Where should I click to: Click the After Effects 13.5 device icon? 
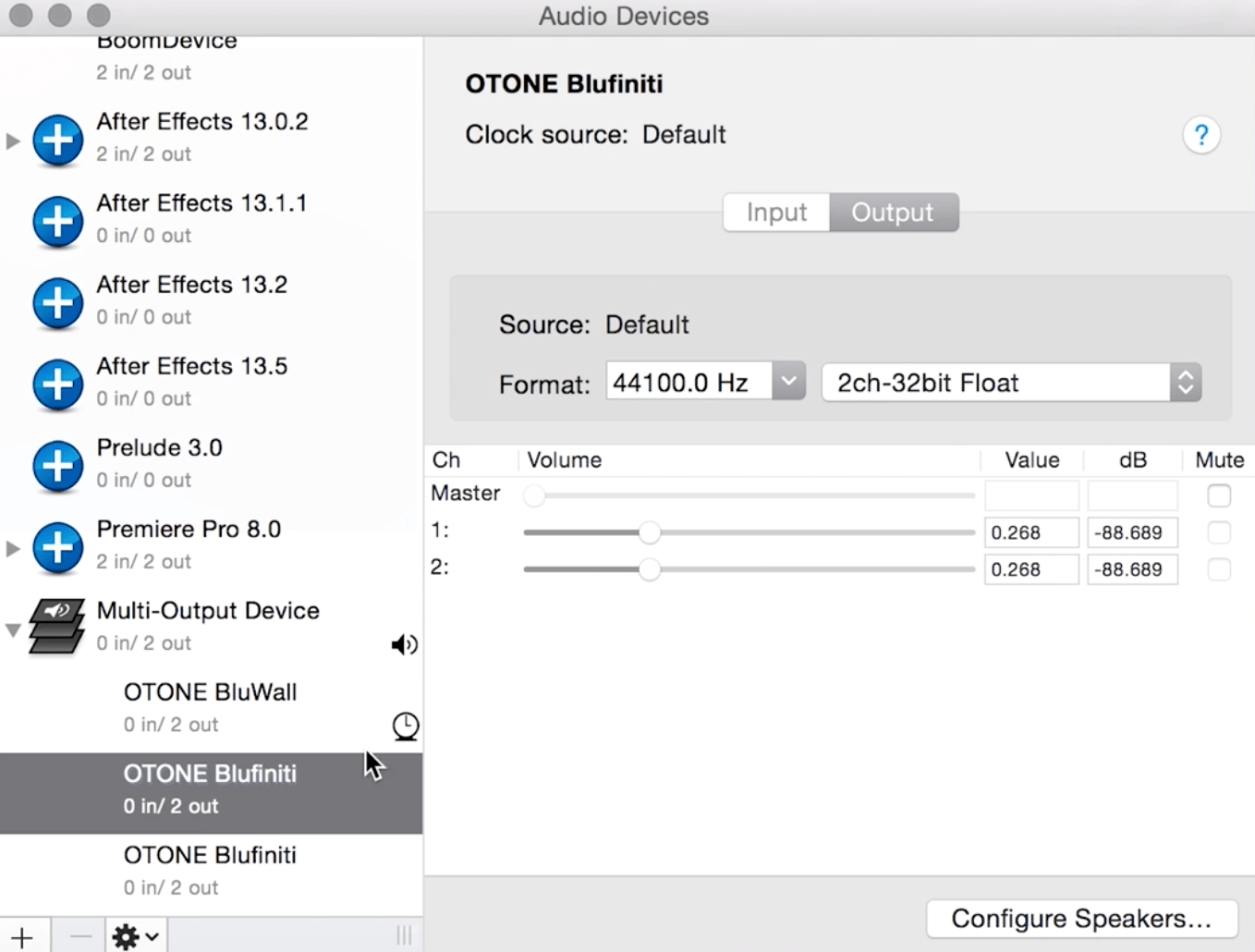tap(57, 384)
